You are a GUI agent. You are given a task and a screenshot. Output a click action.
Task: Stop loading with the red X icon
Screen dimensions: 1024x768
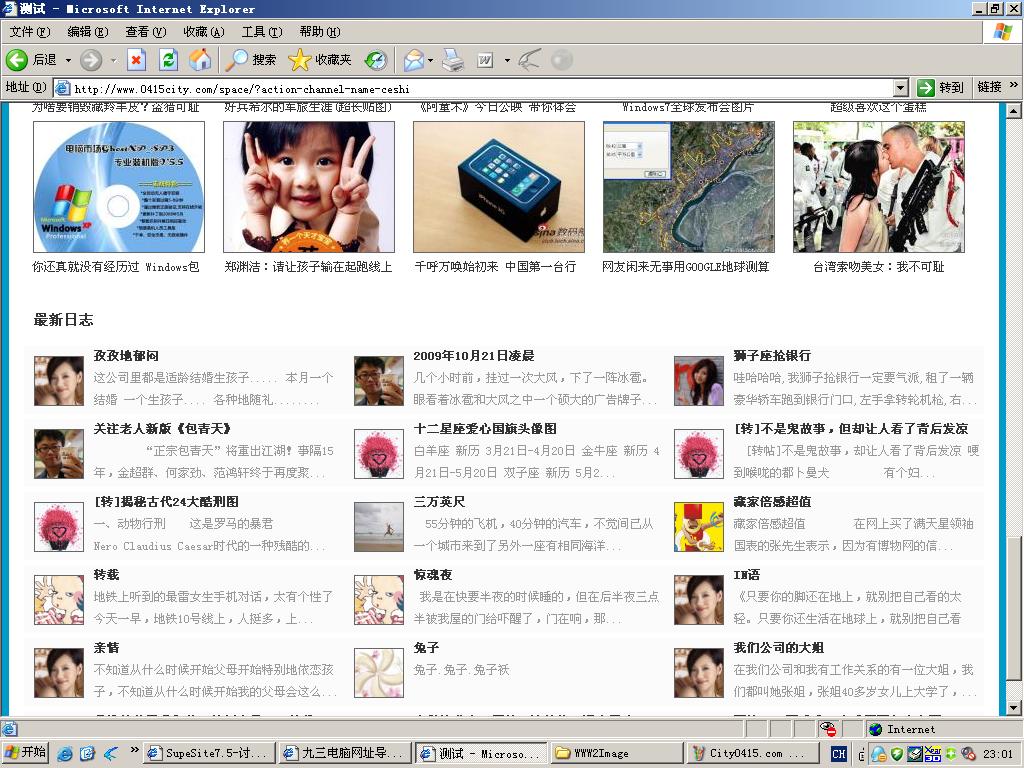tap(136, 60)
